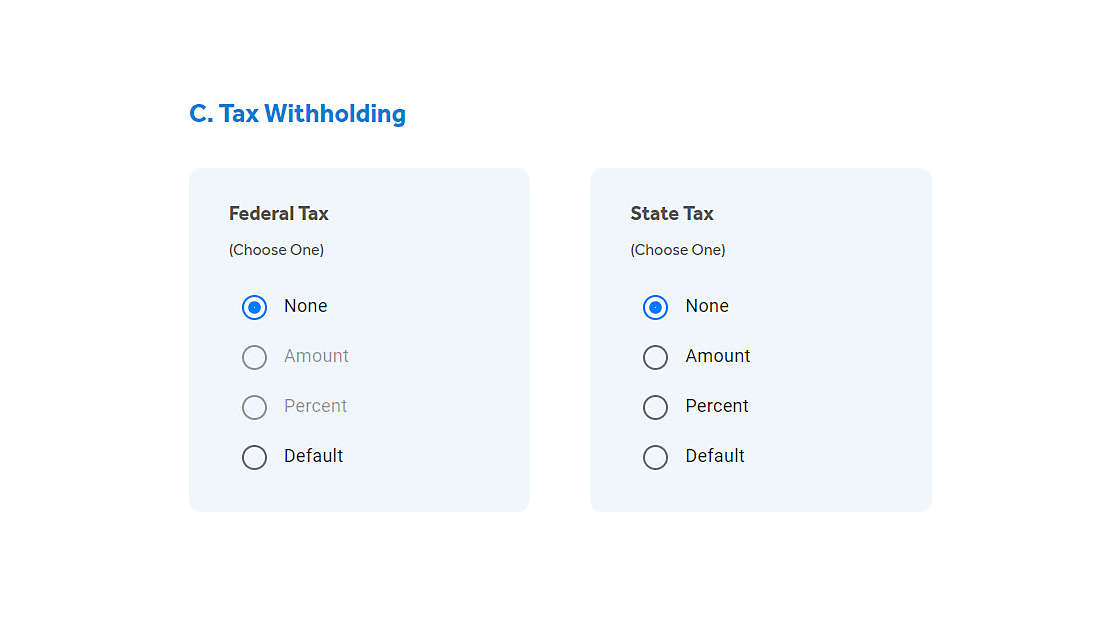Viewport: 1110px width, 624px height.
Task: Click the 'Percent' label text under State Tax
Action: coord(717,406)
